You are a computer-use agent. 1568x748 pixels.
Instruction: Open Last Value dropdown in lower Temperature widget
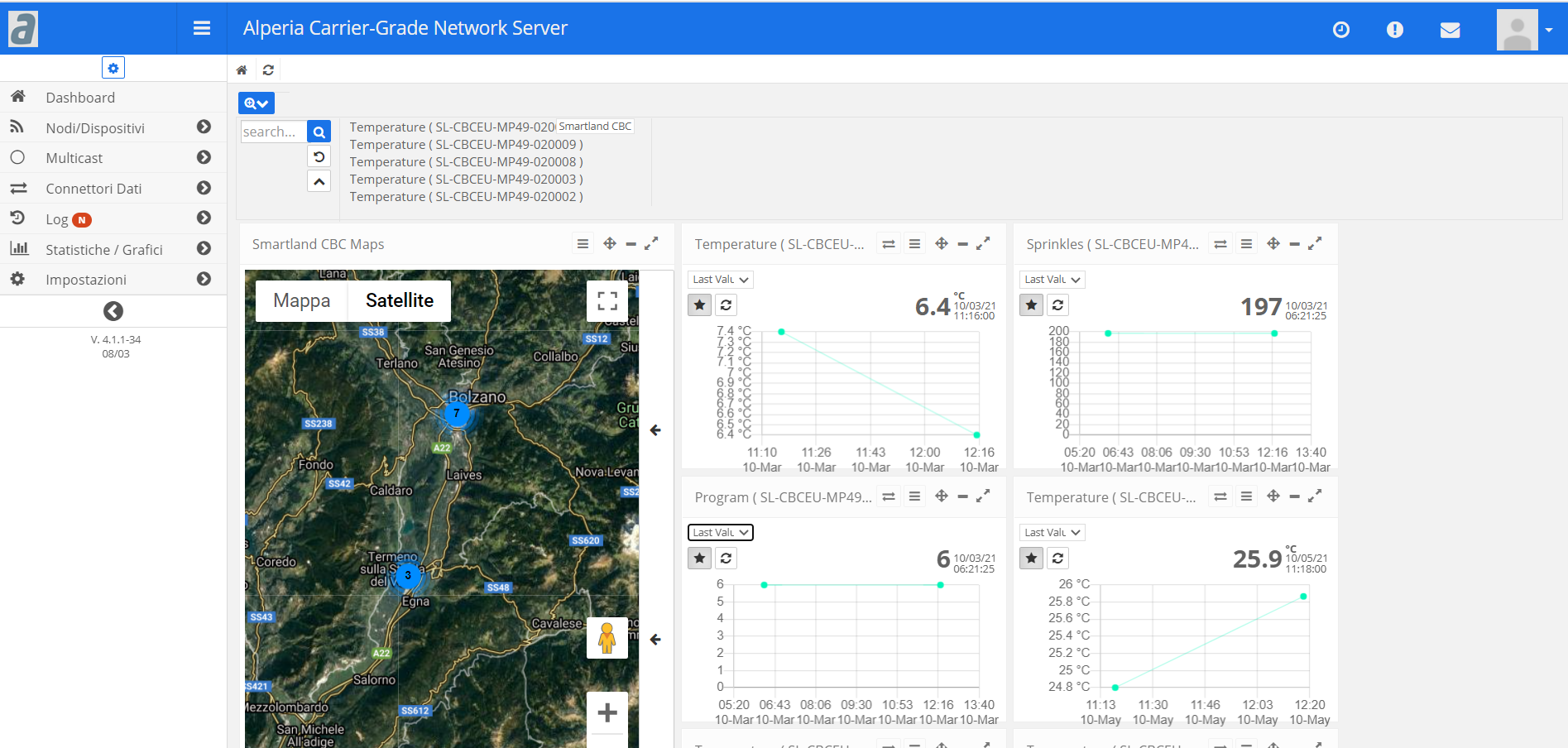(x=1053, y=533)
